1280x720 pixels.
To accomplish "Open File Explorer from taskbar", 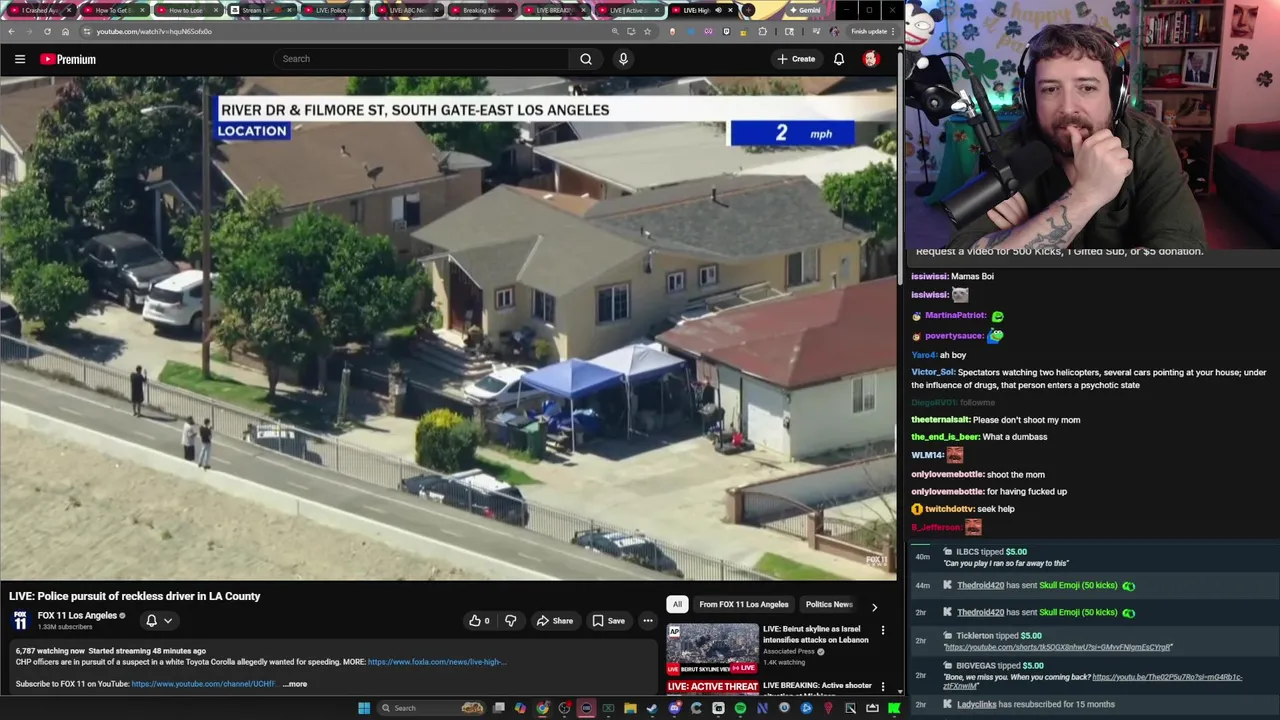I will tap(630, 708).
